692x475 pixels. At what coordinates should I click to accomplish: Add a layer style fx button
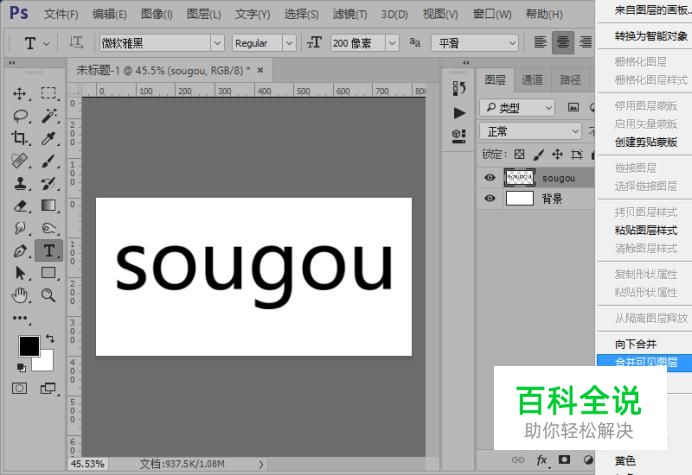(542, 460)
